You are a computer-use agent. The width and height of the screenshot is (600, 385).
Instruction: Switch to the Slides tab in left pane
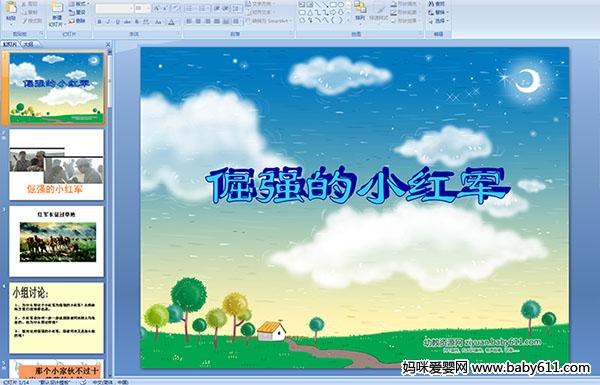[x=10, y=44]
